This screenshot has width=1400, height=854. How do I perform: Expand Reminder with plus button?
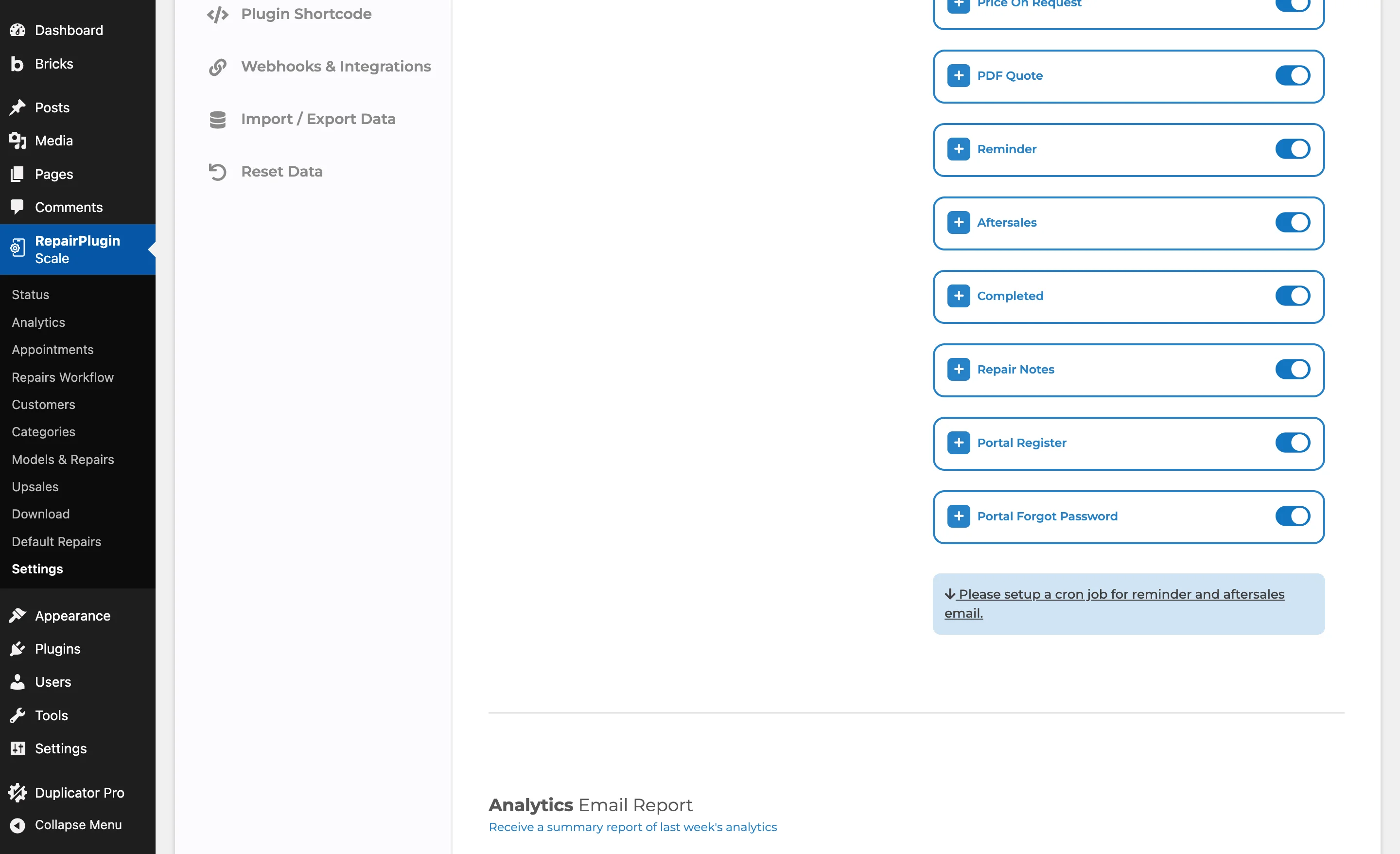(x=959, y=149)
